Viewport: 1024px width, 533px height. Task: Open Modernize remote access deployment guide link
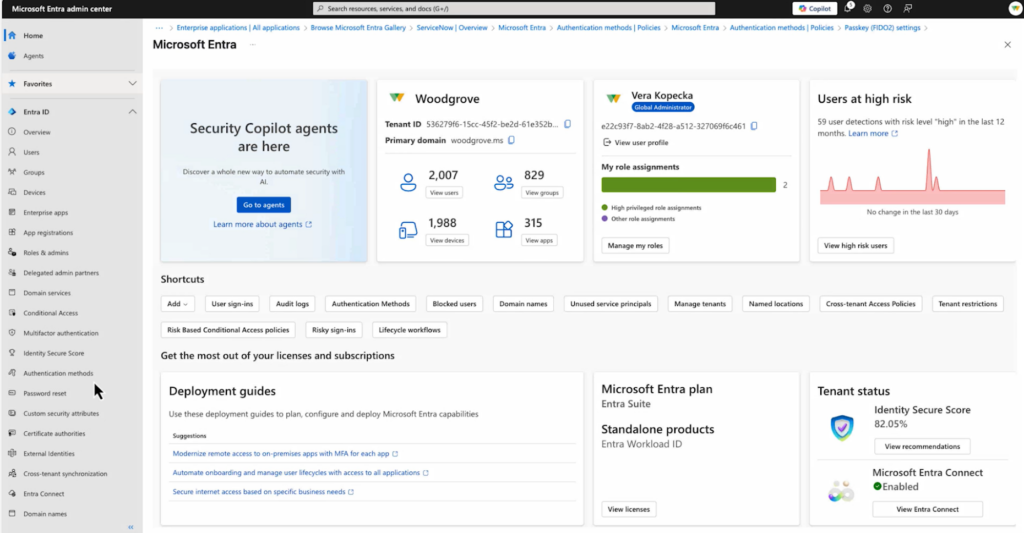pyautogui.click(x=285, y=453)
